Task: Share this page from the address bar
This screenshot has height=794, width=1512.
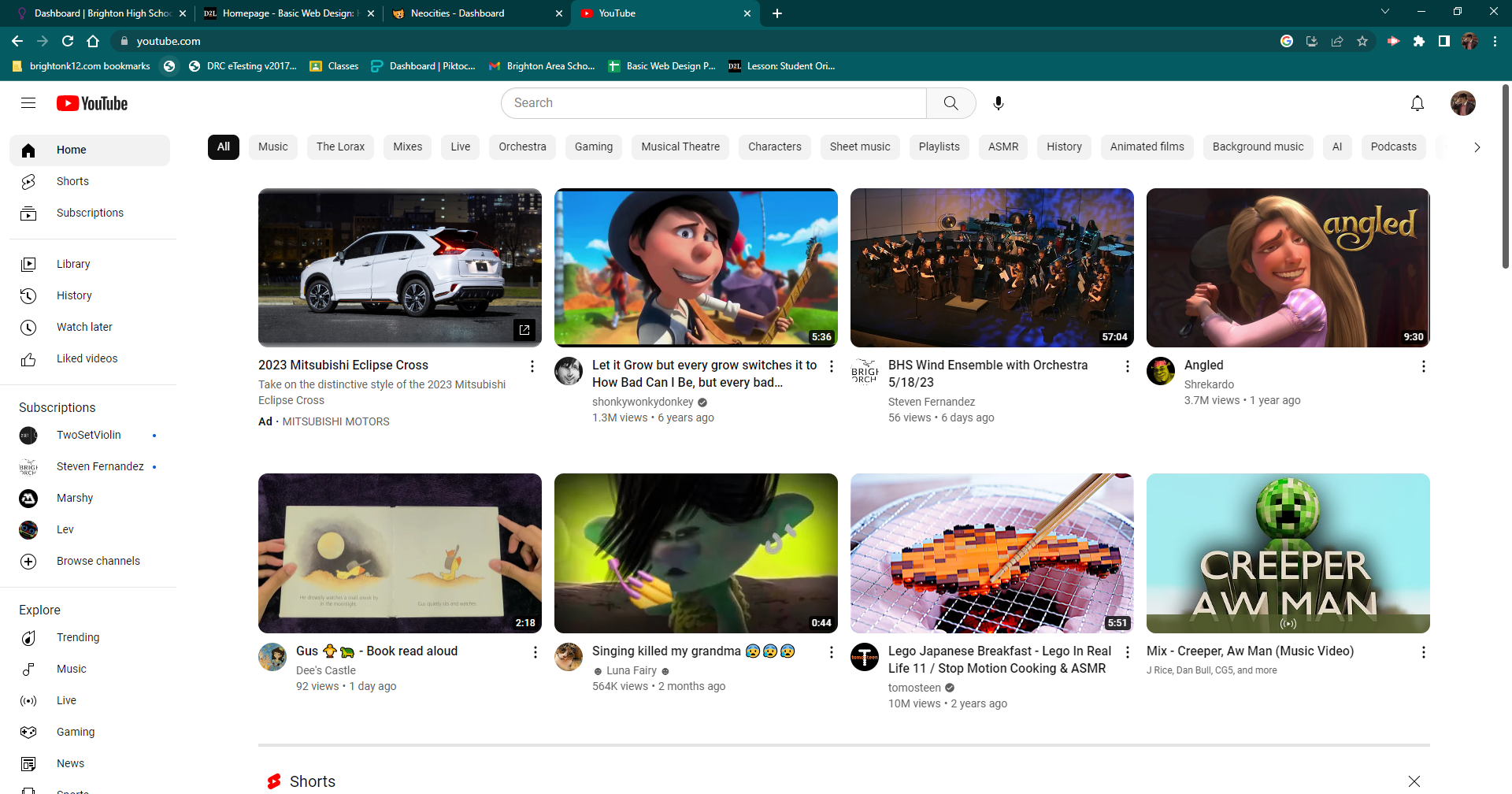Action: click(1337, 41)
